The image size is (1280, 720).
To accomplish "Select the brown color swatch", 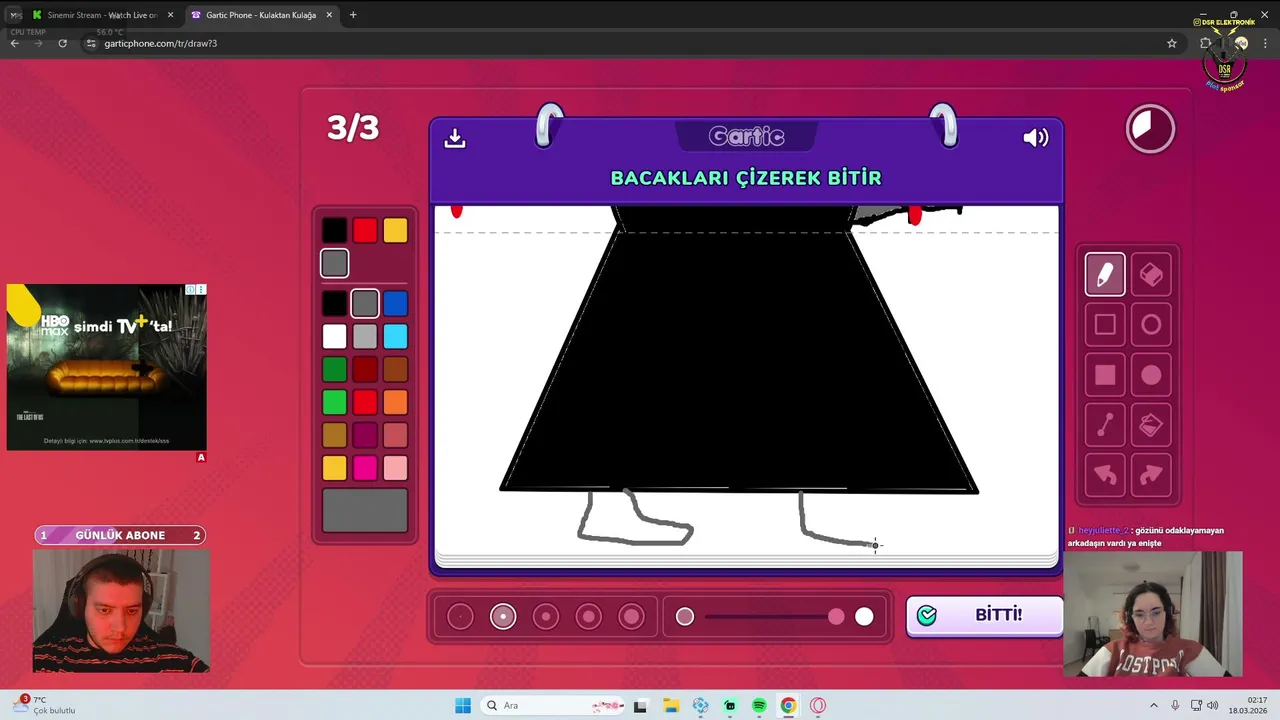I will pos(395,369).
